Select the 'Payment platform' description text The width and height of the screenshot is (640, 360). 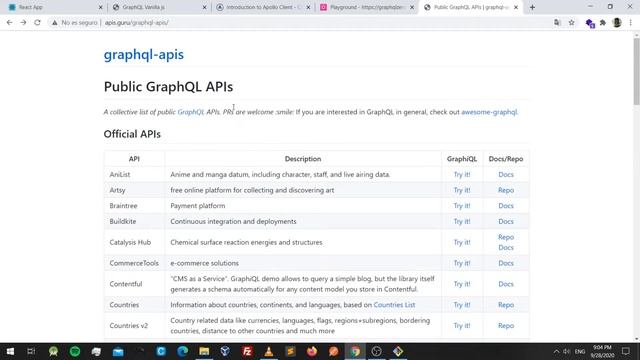tap(198, 206)
